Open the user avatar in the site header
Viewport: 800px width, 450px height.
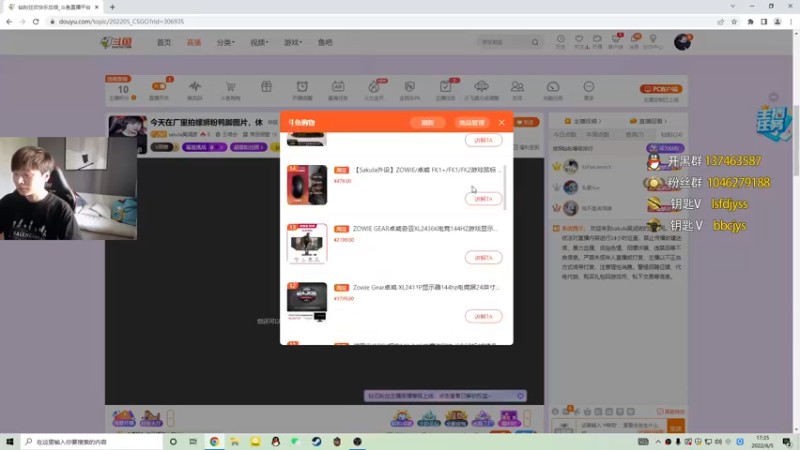(x=682, y=42)
